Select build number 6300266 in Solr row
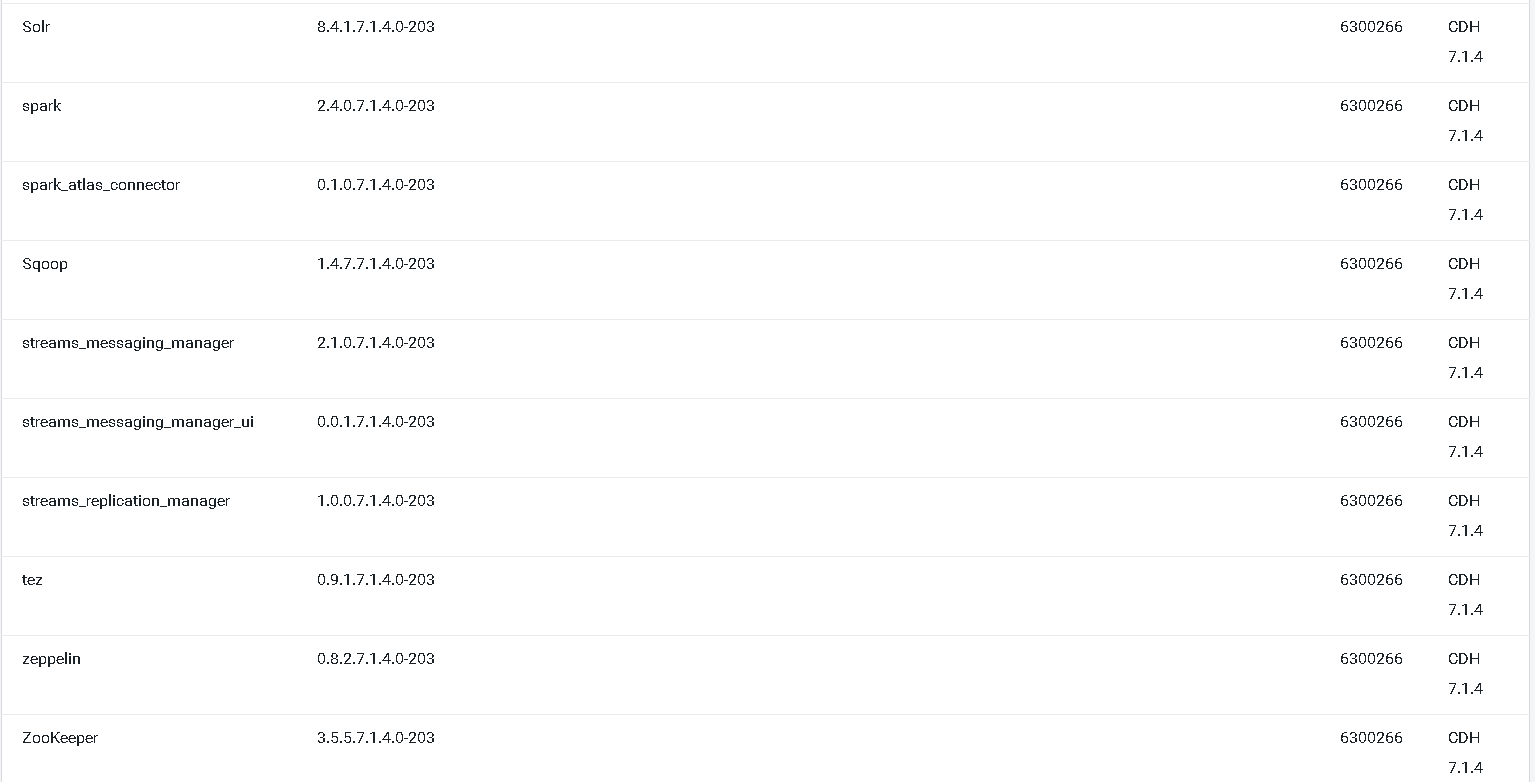Image resolution: width=1535 pixels, height=782 pixels. (1371, 27)
